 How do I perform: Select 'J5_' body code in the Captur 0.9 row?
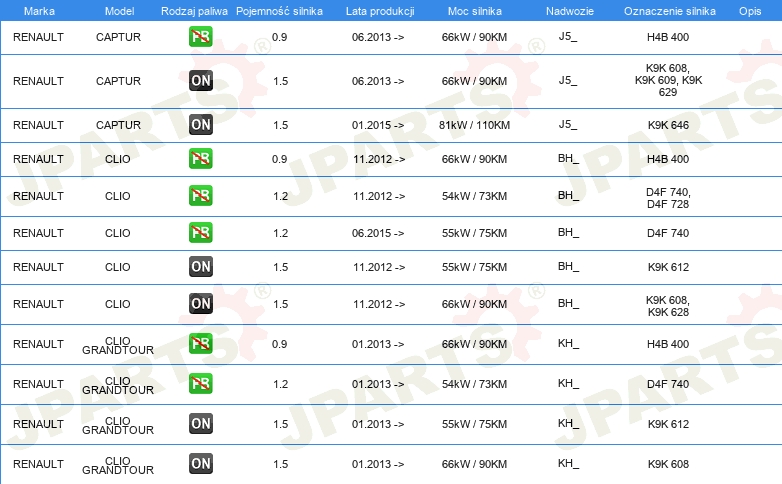pos(568,36)
